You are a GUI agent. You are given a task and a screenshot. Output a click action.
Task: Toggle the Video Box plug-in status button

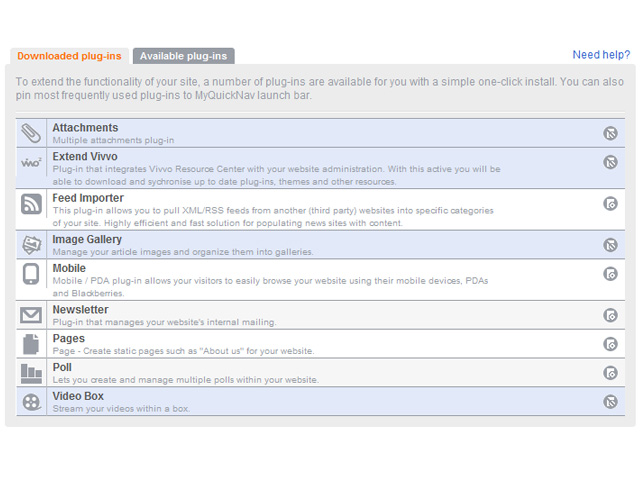click(x=610, y=402)
